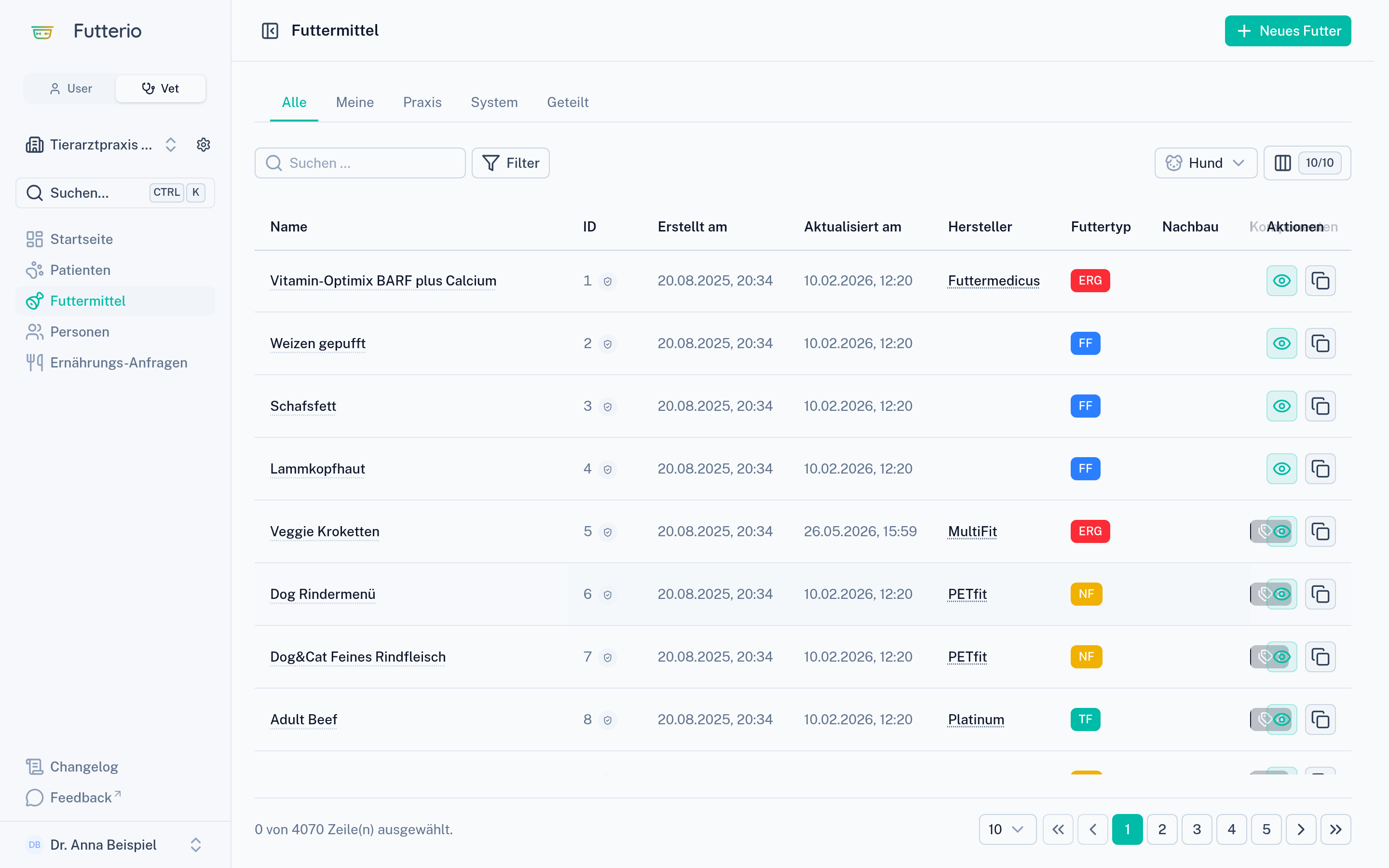Expand rows-per-page selector showing 10
1389x868 pixels.
1008,829
